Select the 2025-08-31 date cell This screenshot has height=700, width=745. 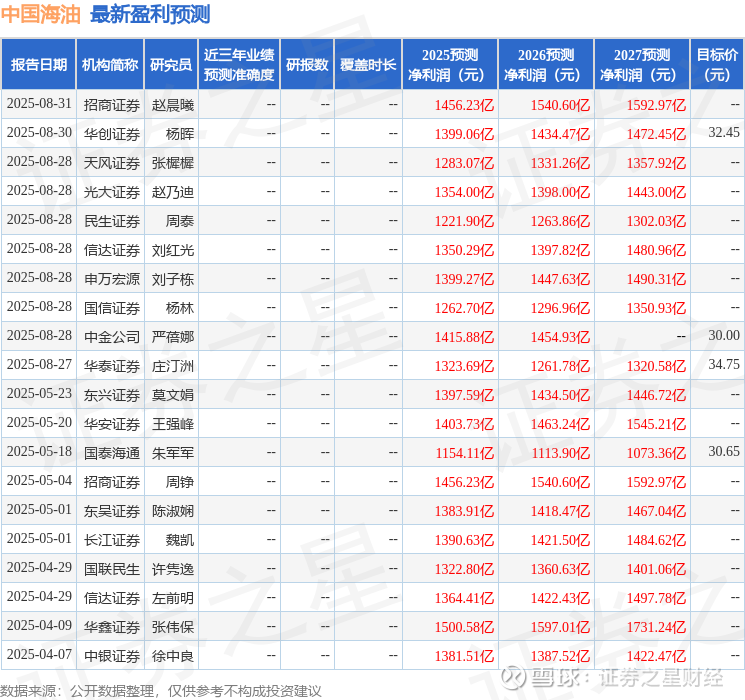coord(39,104)
